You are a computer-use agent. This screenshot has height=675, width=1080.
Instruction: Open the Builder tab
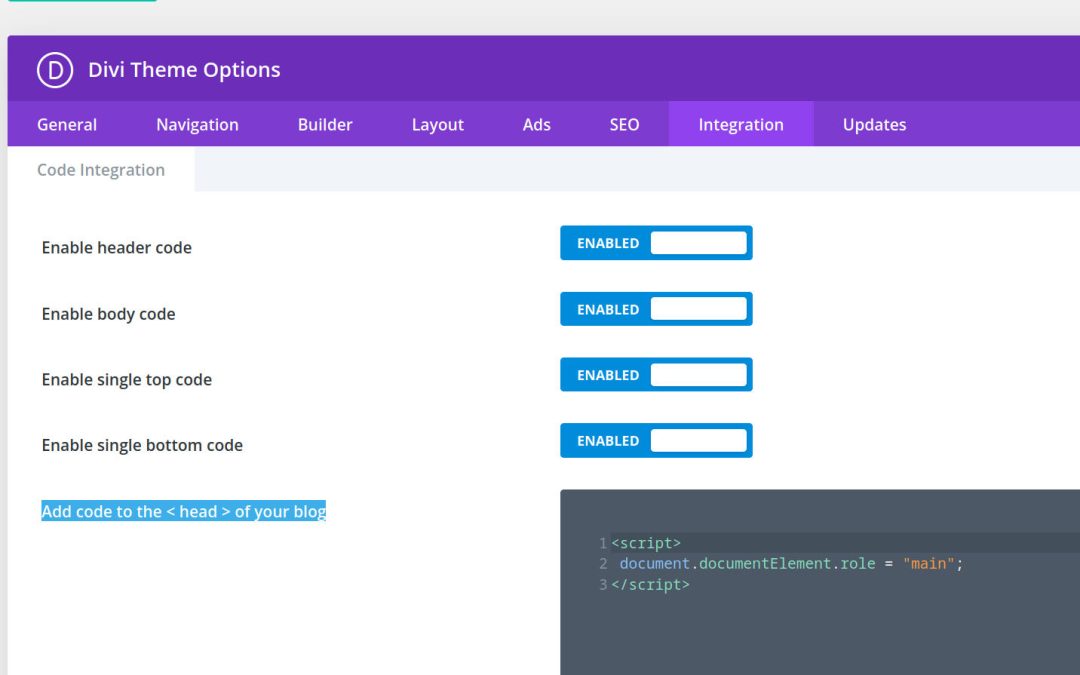[x=325, y=124]
